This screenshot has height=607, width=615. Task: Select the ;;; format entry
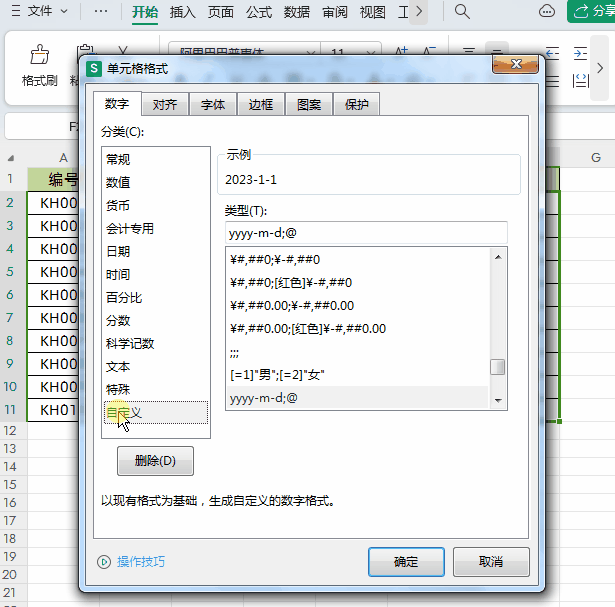click(x=358, y=352)
